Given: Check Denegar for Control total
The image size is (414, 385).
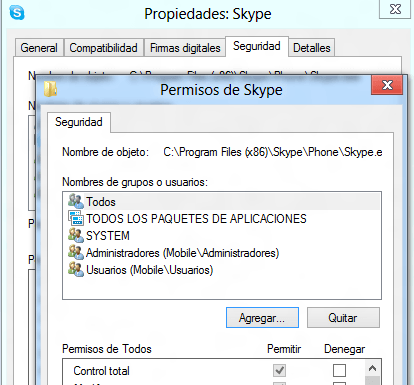Looking at the screenshot, I should (x=339, y=370).
